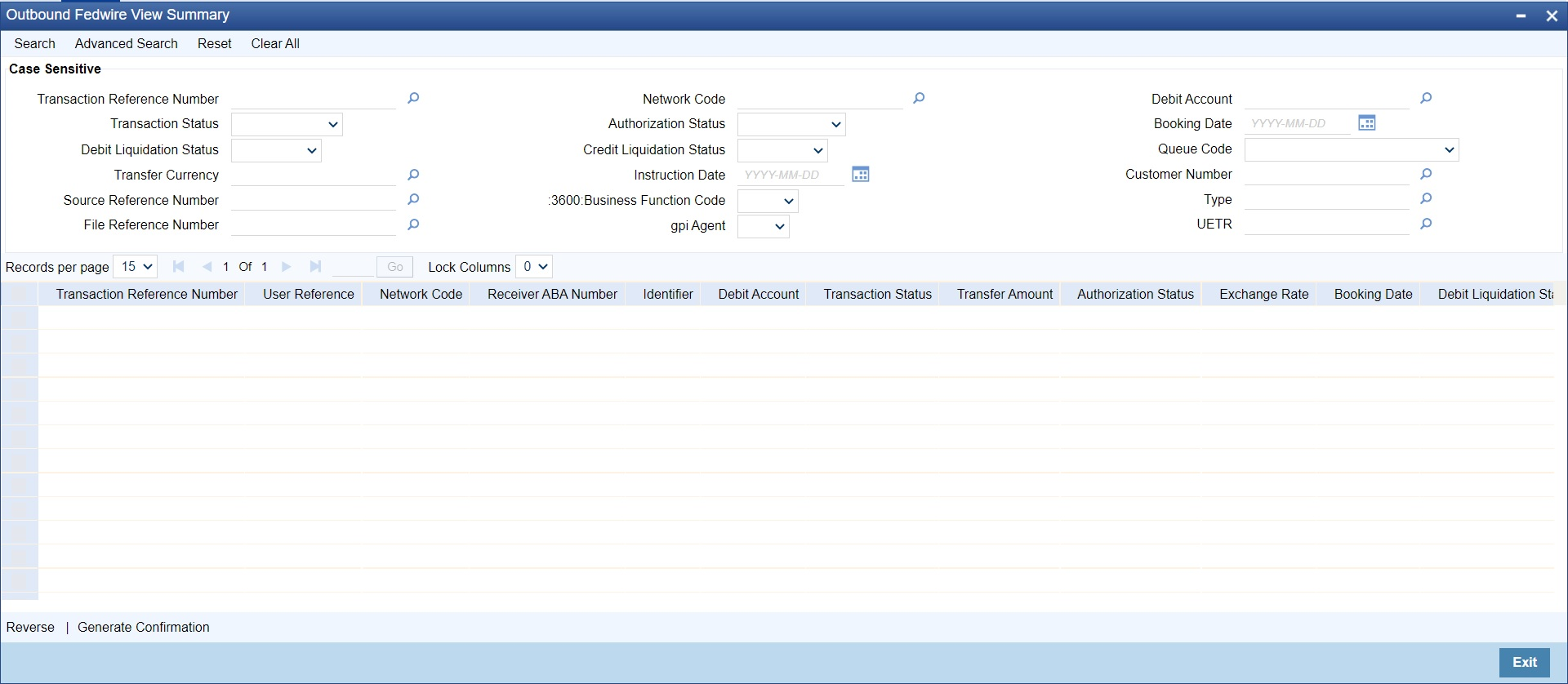Open lookup for Debit Account

(x=1426, y=99)
